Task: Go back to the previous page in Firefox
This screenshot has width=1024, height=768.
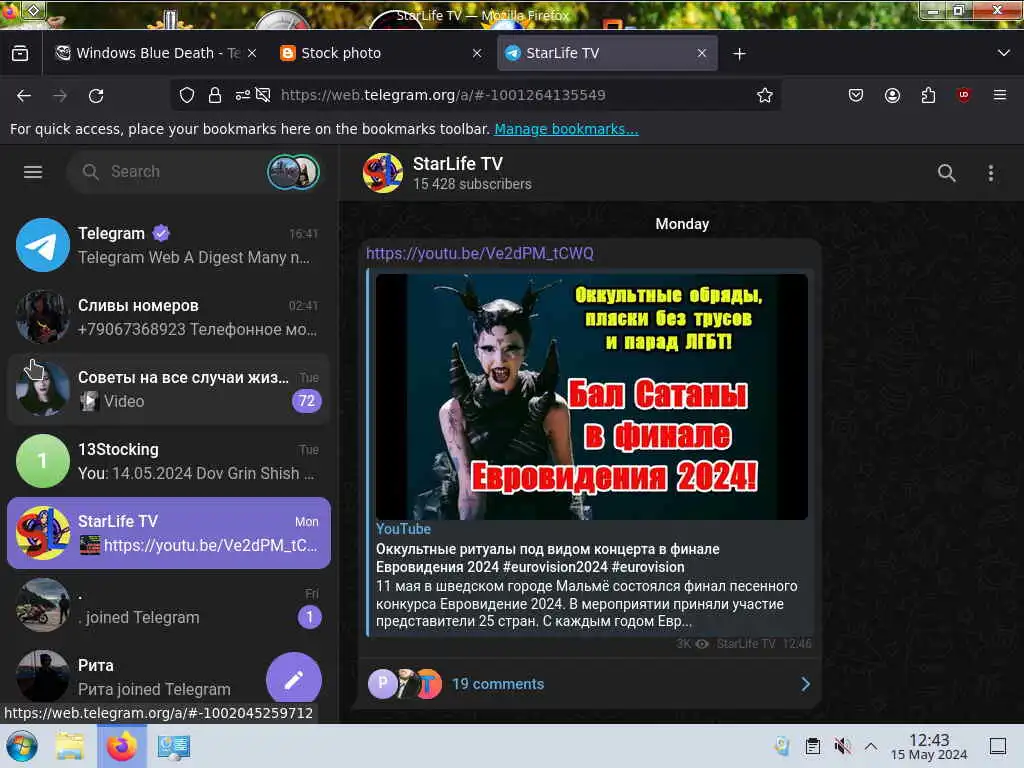Action: [x=24, y=96]
